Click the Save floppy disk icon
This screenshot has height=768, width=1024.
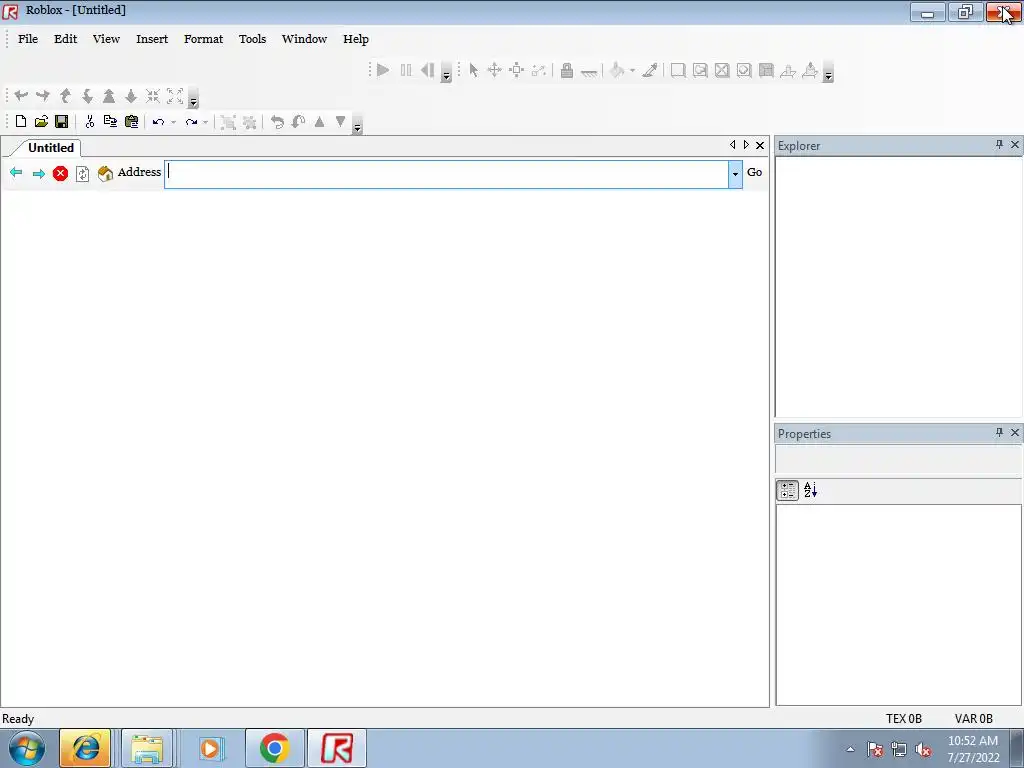[61, 121]
